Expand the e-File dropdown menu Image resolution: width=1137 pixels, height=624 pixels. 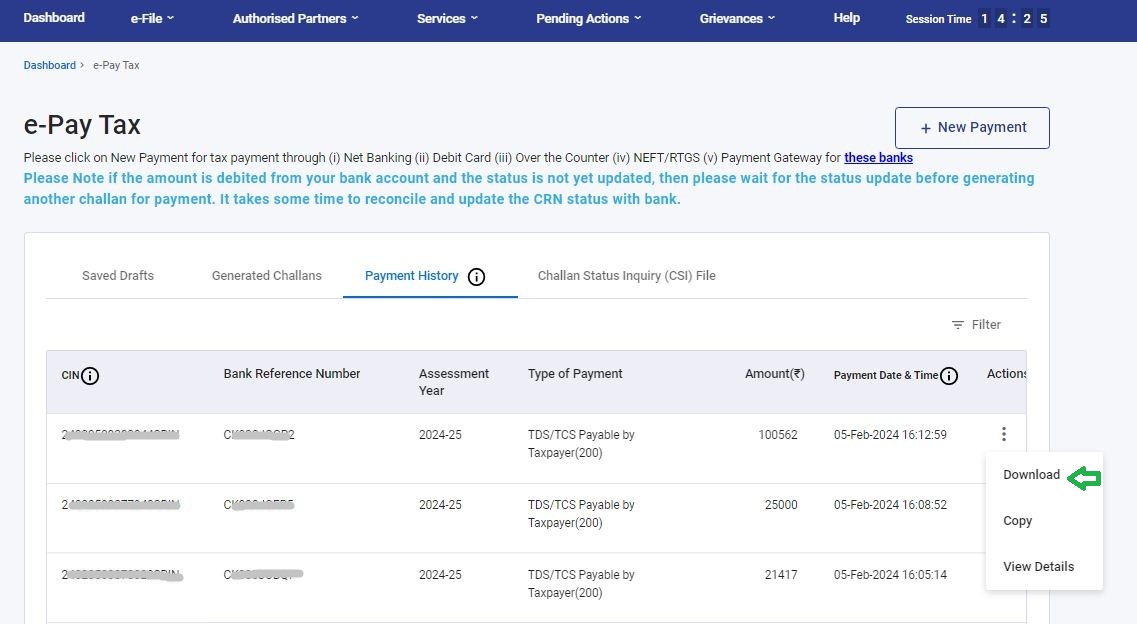click(152, 18)
